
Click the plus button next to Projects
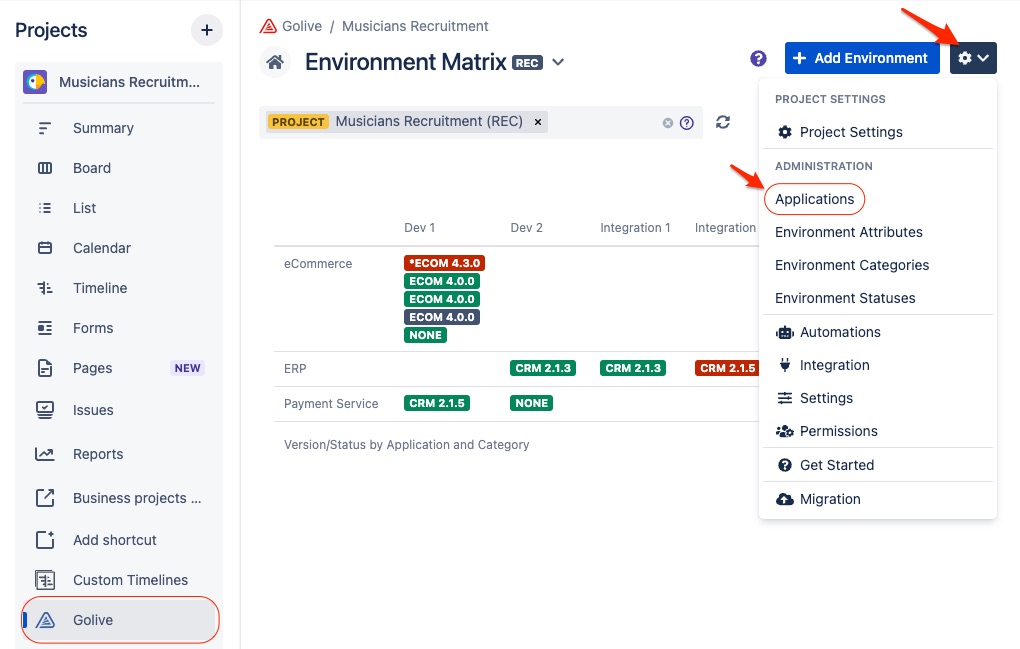tap(206, 30)
